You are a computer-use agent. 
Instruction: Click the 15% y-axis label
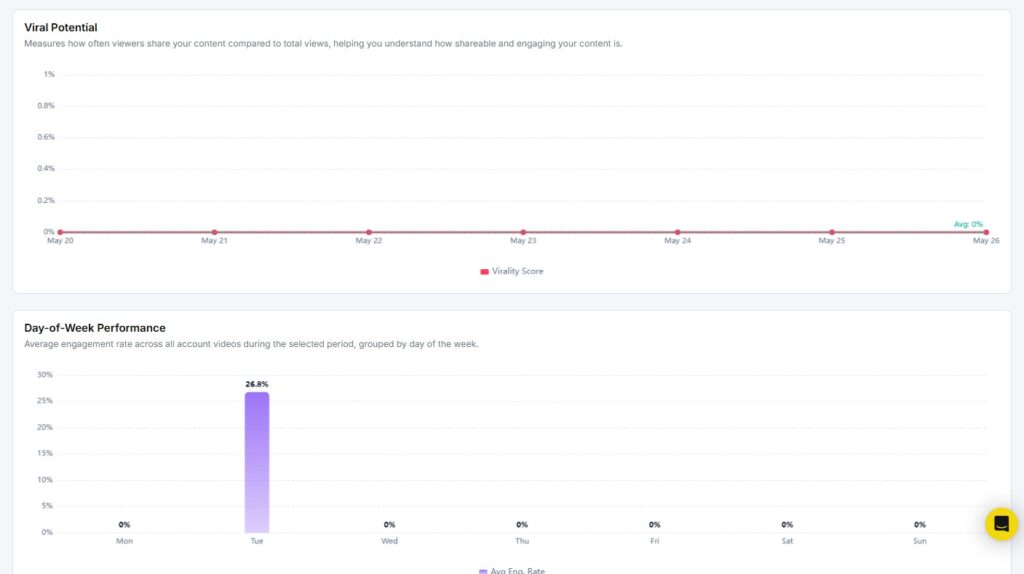pos(44,453)
